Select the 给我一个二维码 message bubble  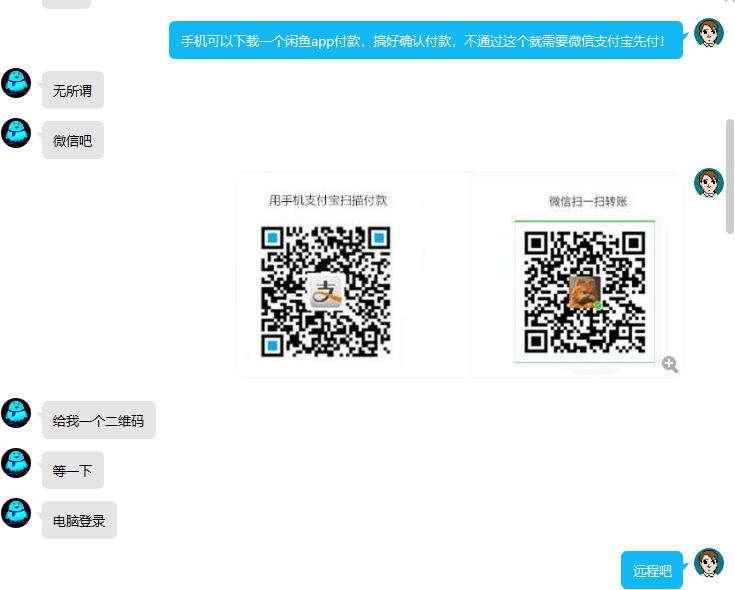tap(99, 420)
